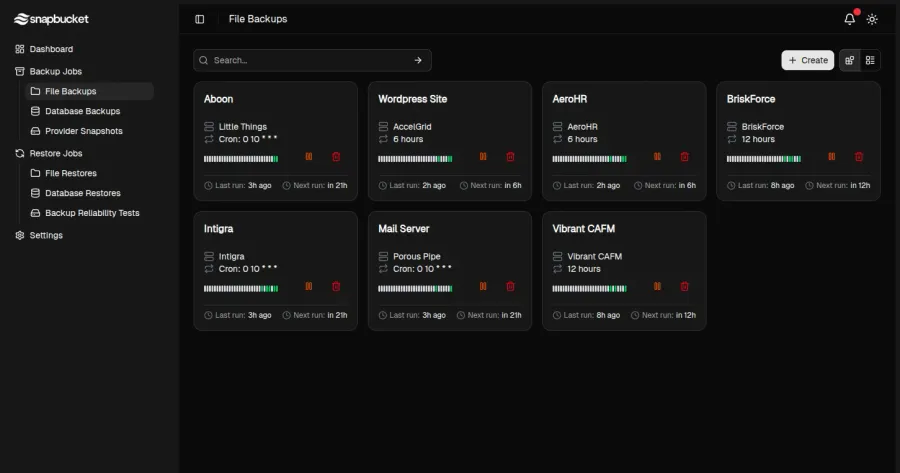The height and width of the screenshot is (473, 900).
Task: Delete the Mail Server backup job
Action: pyautogui.click(x=510, y=286)
